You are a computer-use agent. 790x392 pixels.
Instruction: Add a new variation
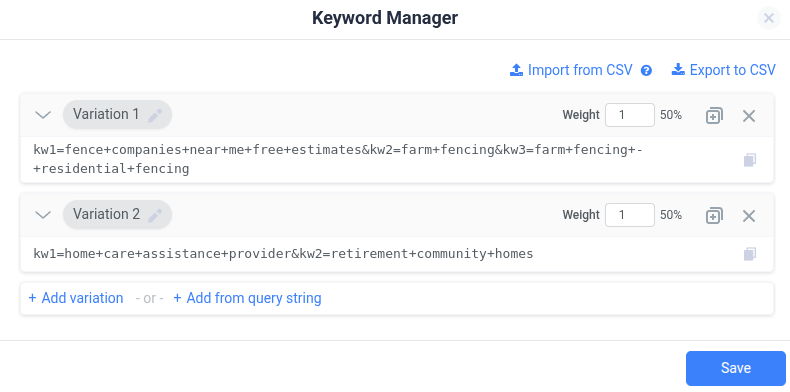(x=76, y=298)
